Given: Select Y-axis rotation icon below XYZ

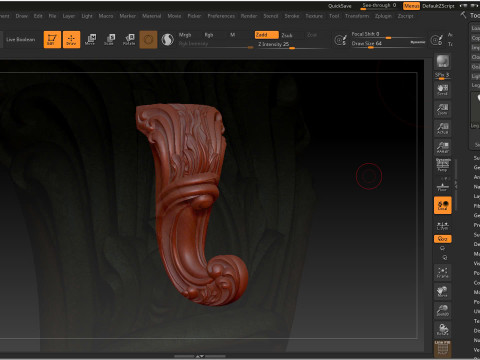Looking at the screenshot, I should 443,248.
